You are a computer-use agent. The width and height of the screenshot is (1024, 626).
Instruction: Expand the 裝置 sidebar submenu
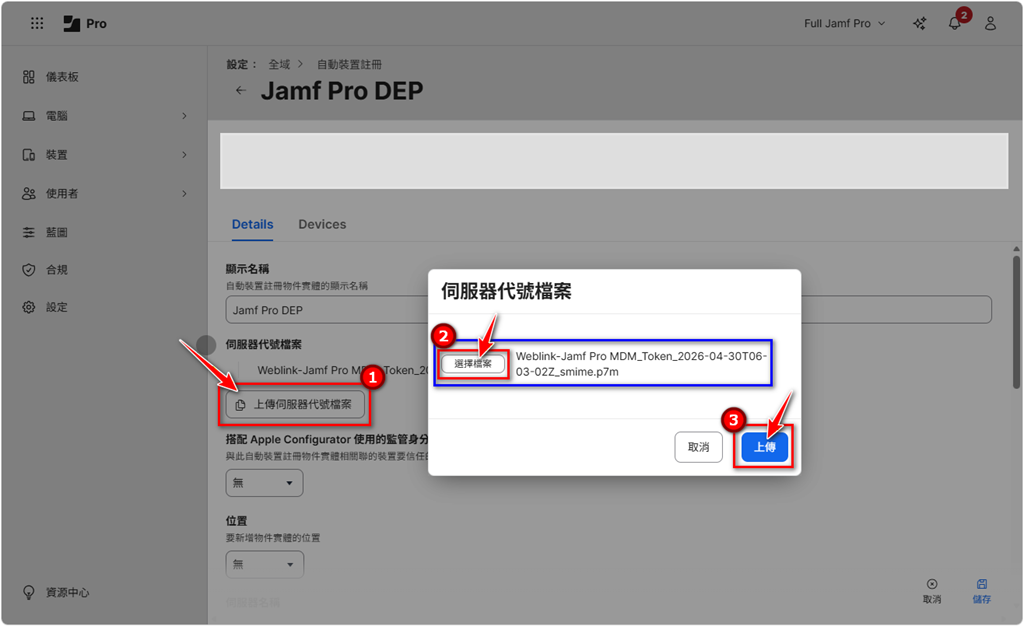coord(184,155)
